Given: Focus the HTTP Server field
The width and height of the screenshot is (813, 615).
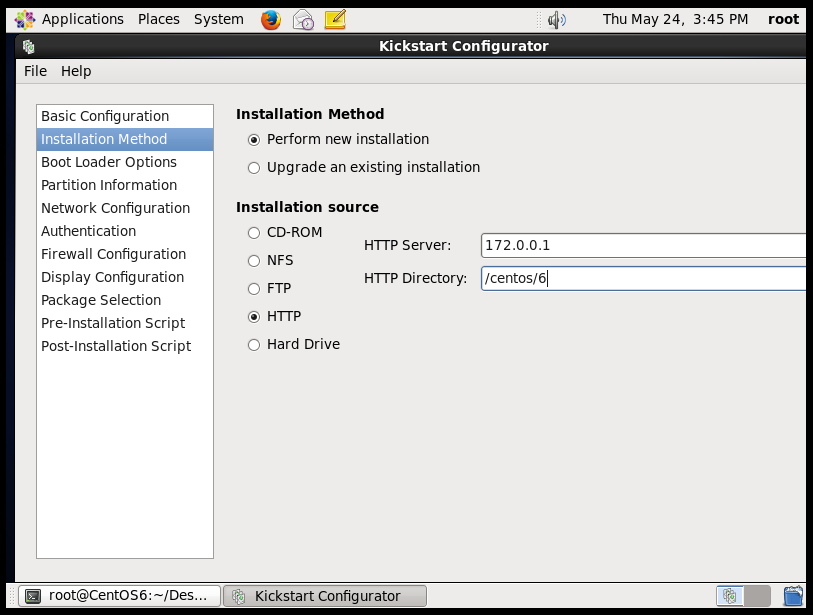Looking at the screenshot, I should [x=643, y=245].
